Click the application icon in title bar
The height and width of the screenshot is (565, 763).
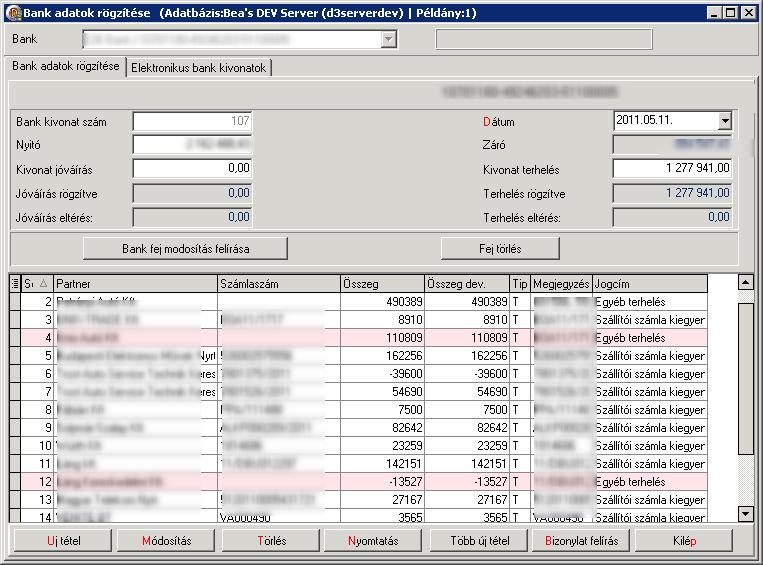point(15,13)
